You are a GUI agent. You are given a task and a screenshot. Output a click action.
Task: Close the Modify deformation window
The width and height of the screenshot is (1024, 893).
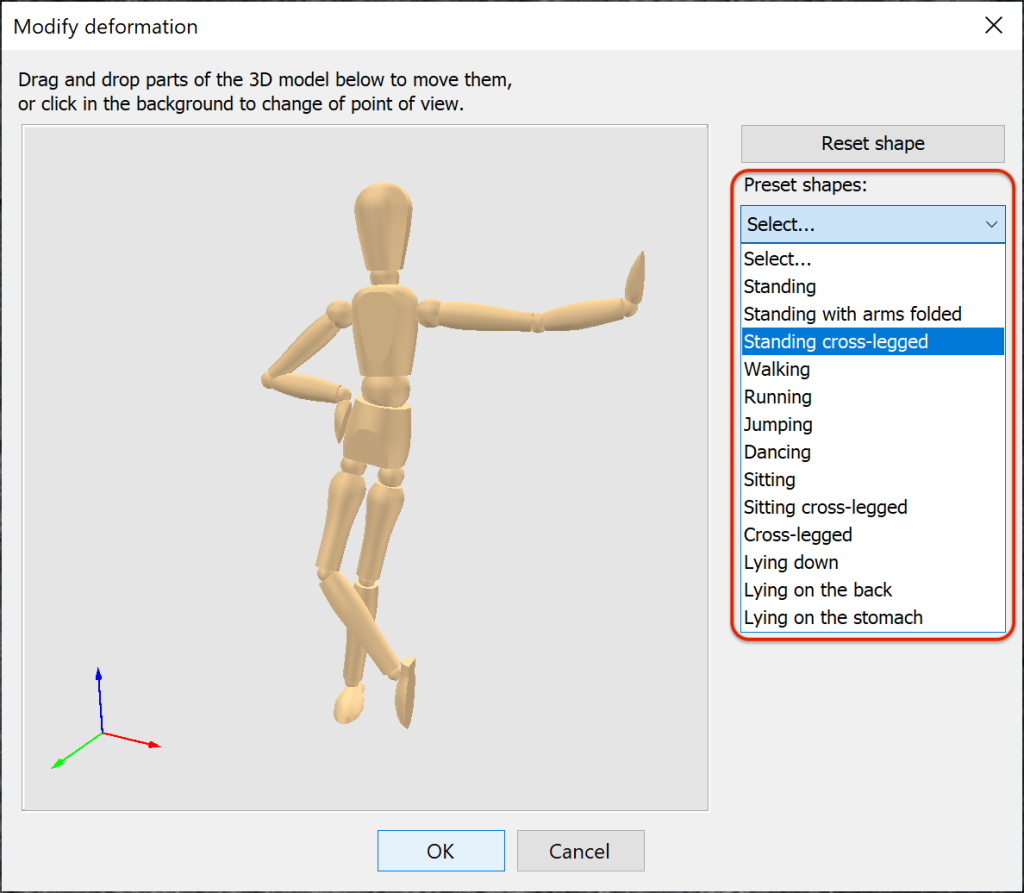993,25
